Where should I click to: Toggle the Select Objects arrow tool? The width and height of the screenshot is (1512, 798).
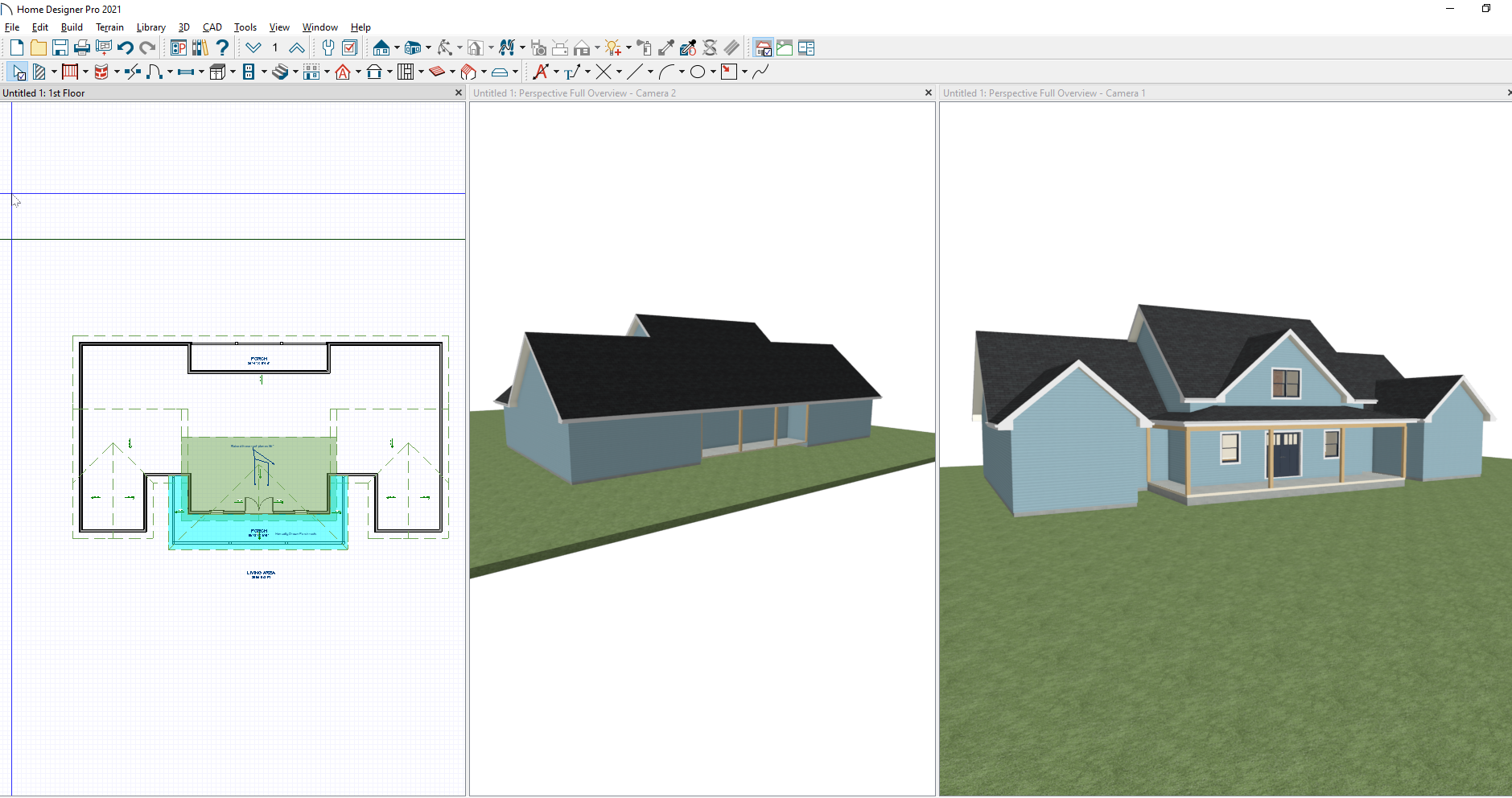(x=18, y=72)
